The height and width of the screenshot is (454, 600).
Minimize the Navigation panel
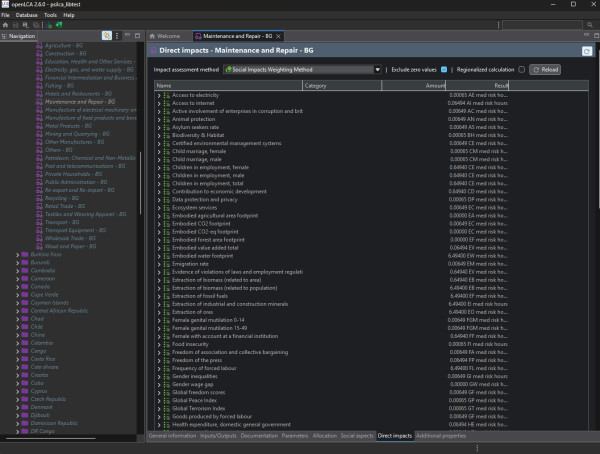[x=127, y=35]
